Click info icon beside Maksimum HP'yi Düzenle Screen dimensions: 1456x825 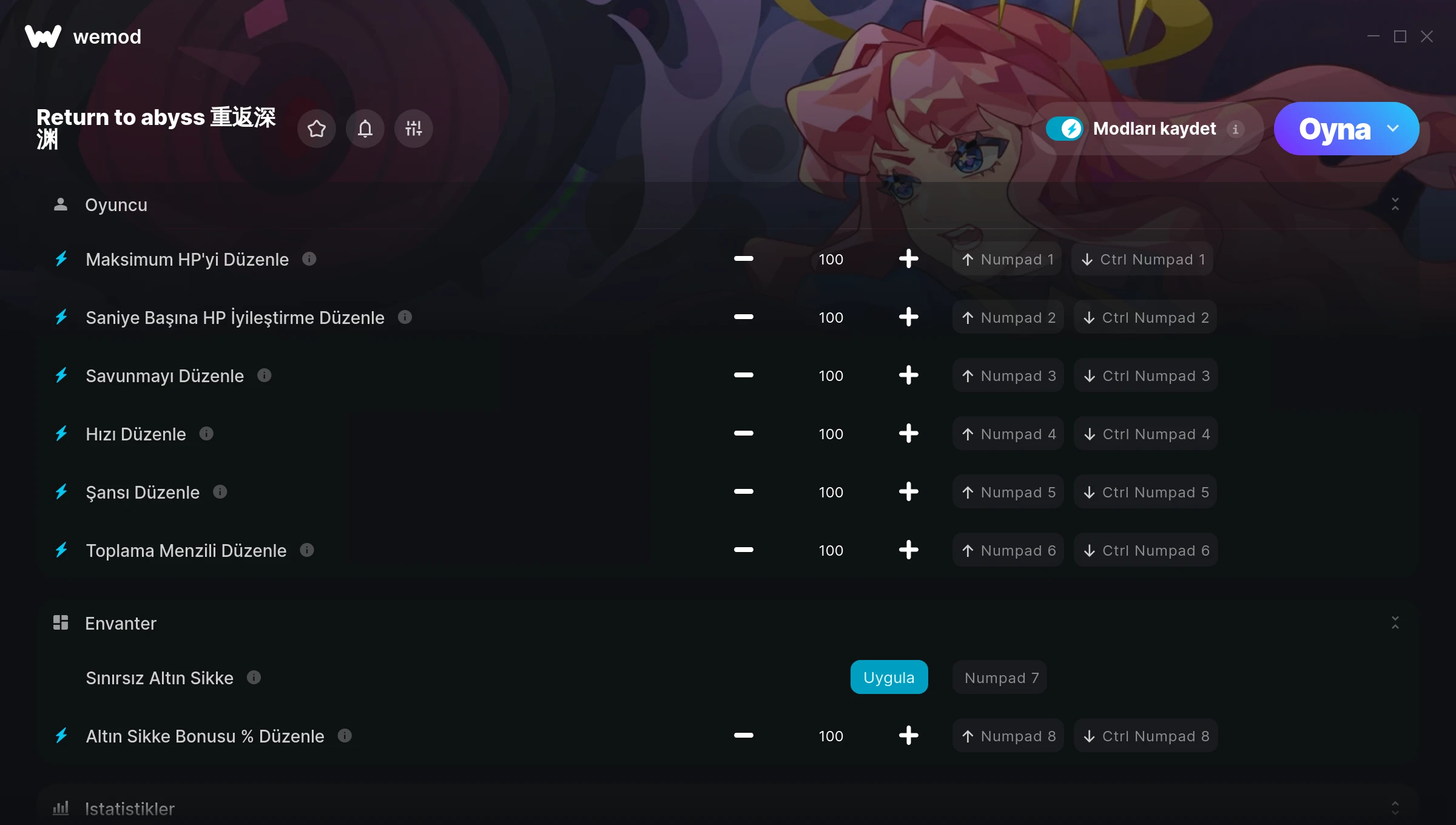point(309,259)
